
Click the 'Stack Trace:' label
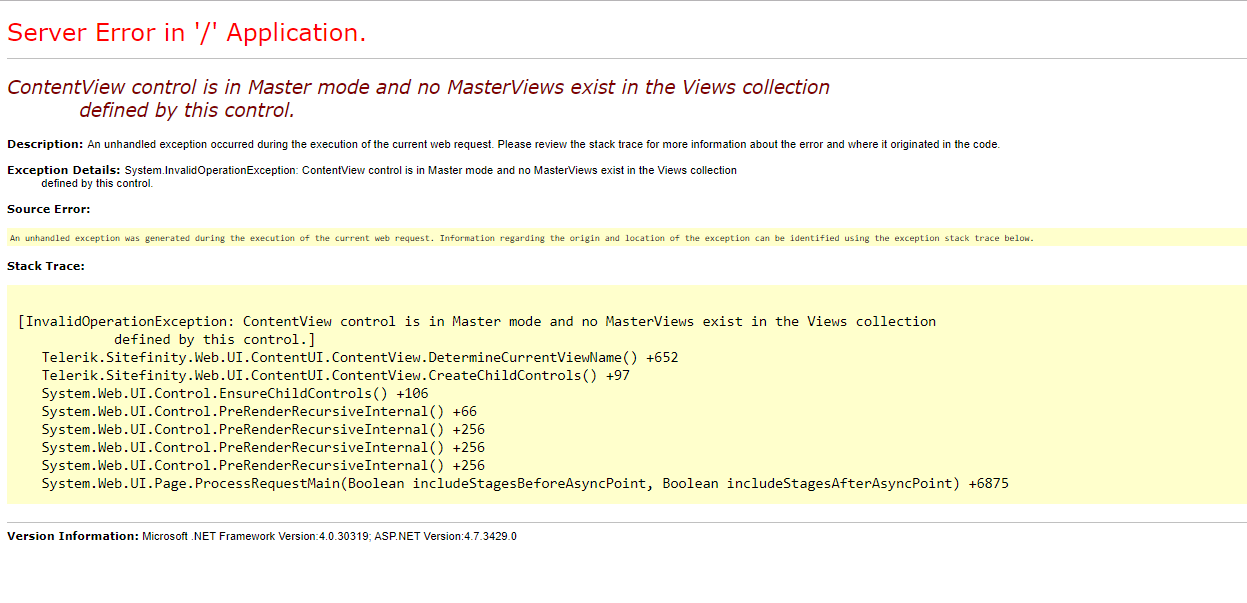point(46,266)
